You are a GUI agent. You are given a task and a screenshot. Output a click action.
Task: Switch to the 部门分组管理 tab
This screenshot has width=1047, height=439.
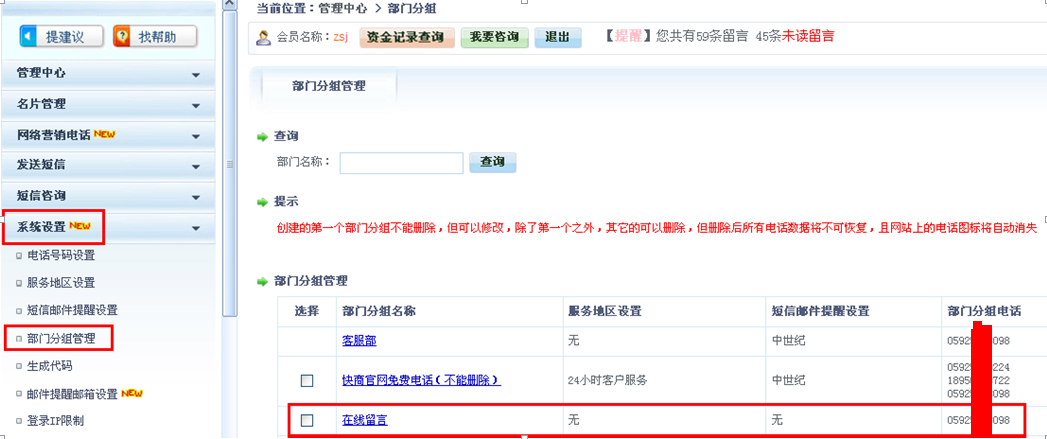tap(328, 86)
